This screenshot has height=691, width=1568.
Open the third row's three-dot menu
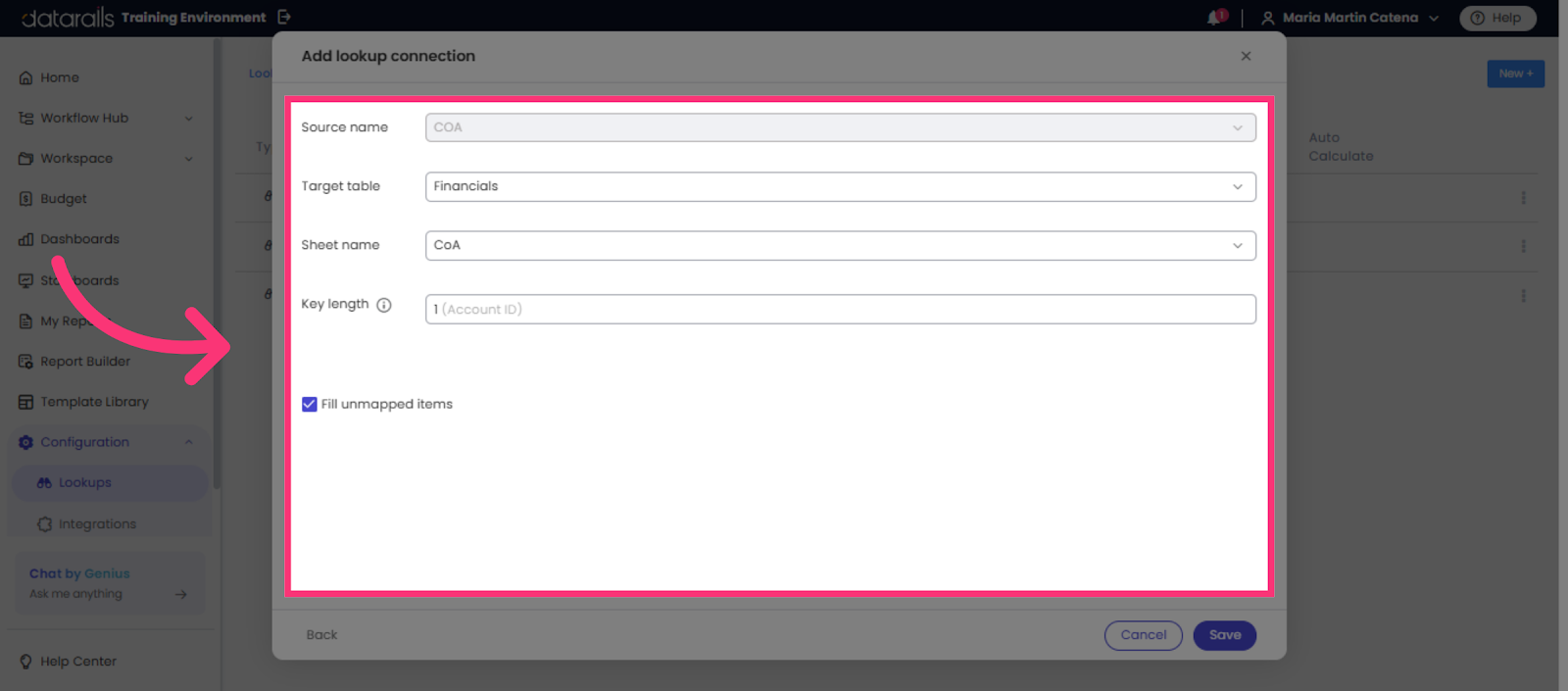[1523, 296]
